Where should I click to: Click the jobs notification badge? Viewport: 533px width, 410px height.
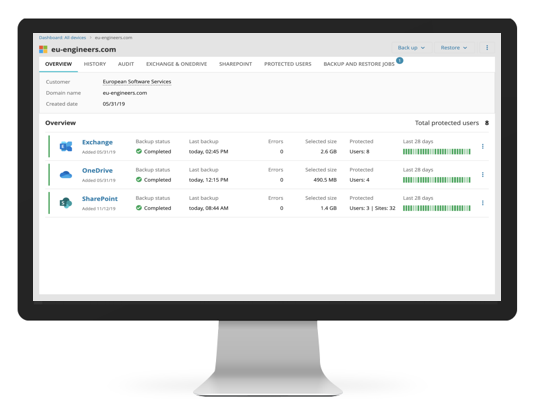[400, 61]
